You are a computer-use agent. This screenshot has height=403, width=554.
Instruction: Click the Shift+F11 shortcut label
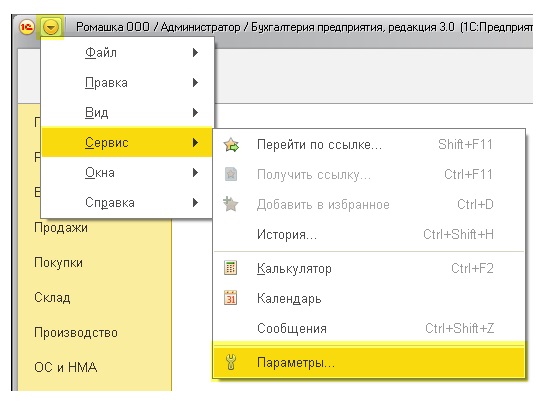point(465,144)
